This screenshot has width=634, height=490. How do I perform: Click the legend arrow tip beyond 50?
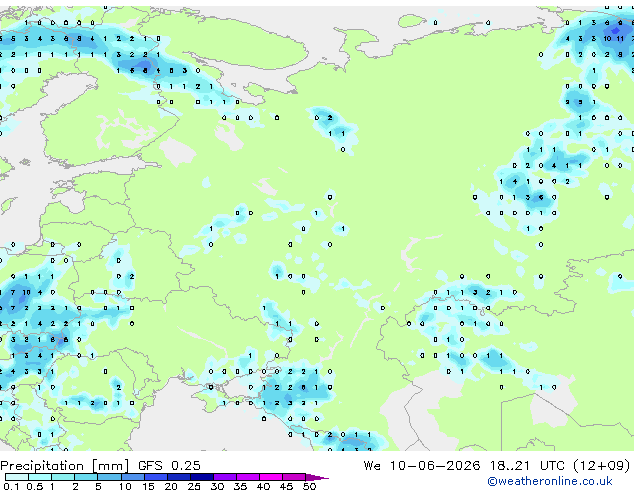317,477
